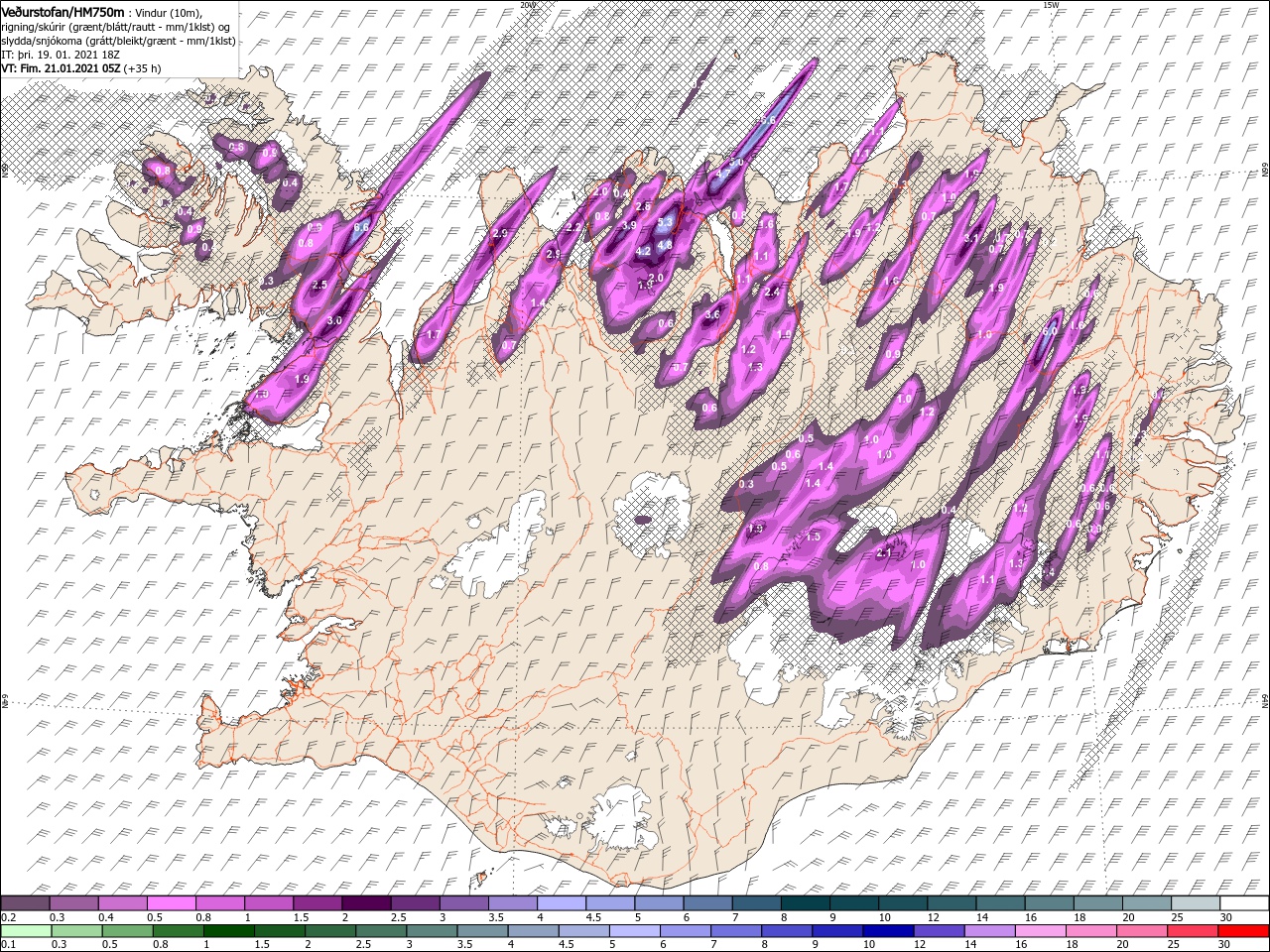
Task: Click the '15W' longitude label on top edge
Action: click(x=1051, y=5)
